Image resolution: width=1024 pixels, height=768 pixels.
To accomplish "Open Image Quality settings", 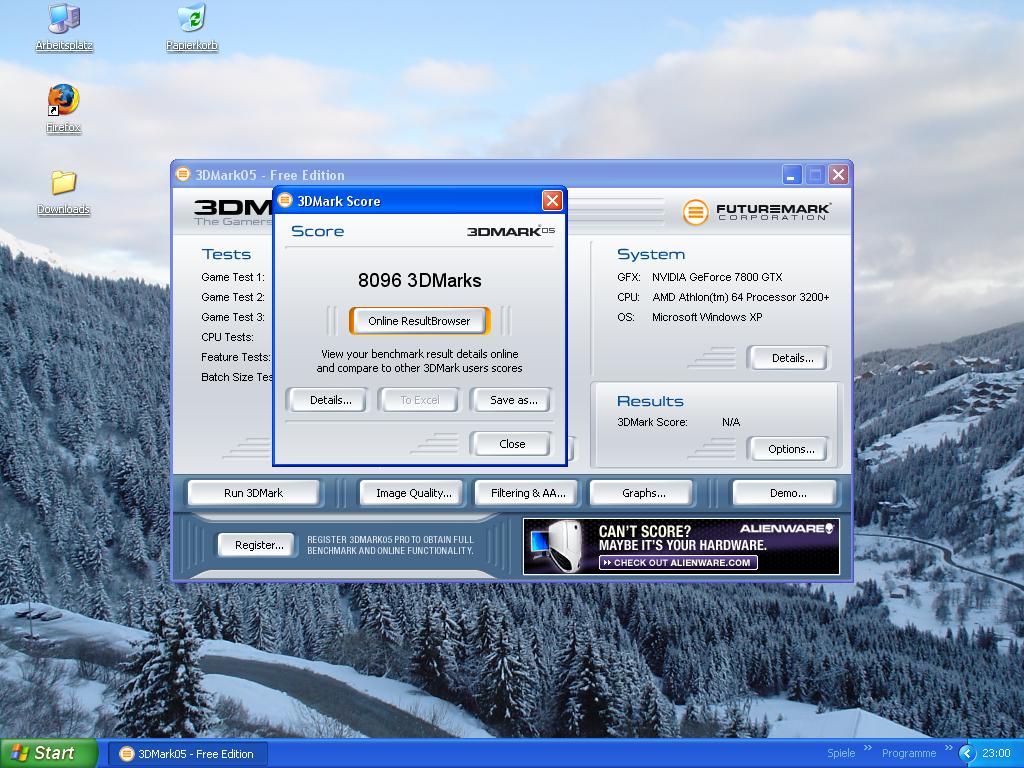I will [413, 493].
